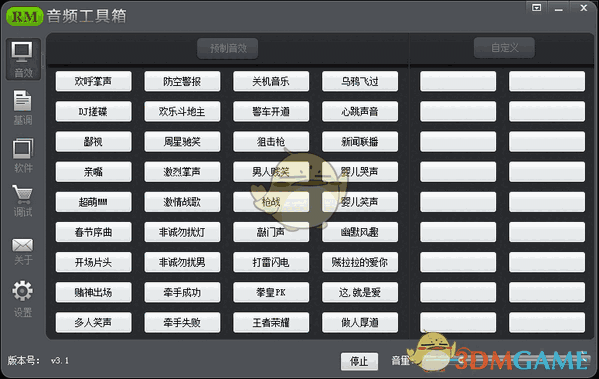Click the 超萌 sound button

click(x=94, y=202)
